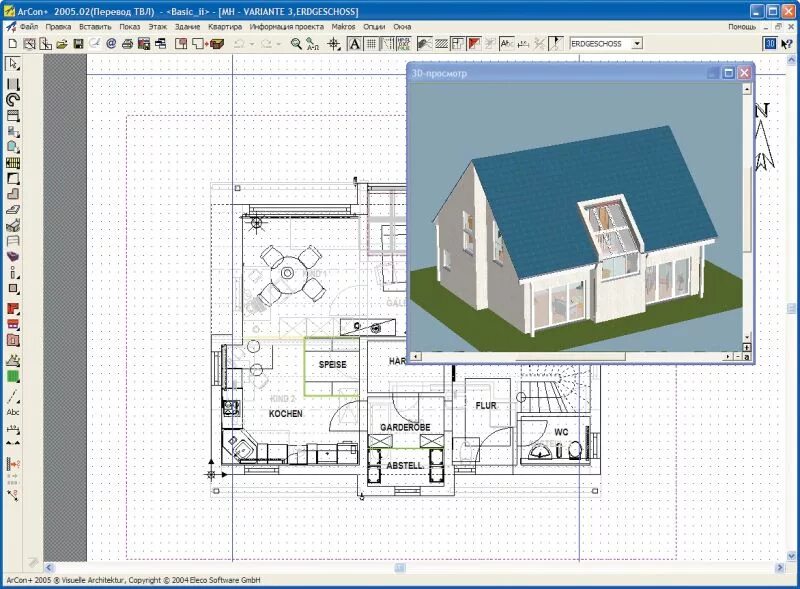Open the Здание menu
Viewport: 800px width, 589px height.
click(x=187, y=27)
